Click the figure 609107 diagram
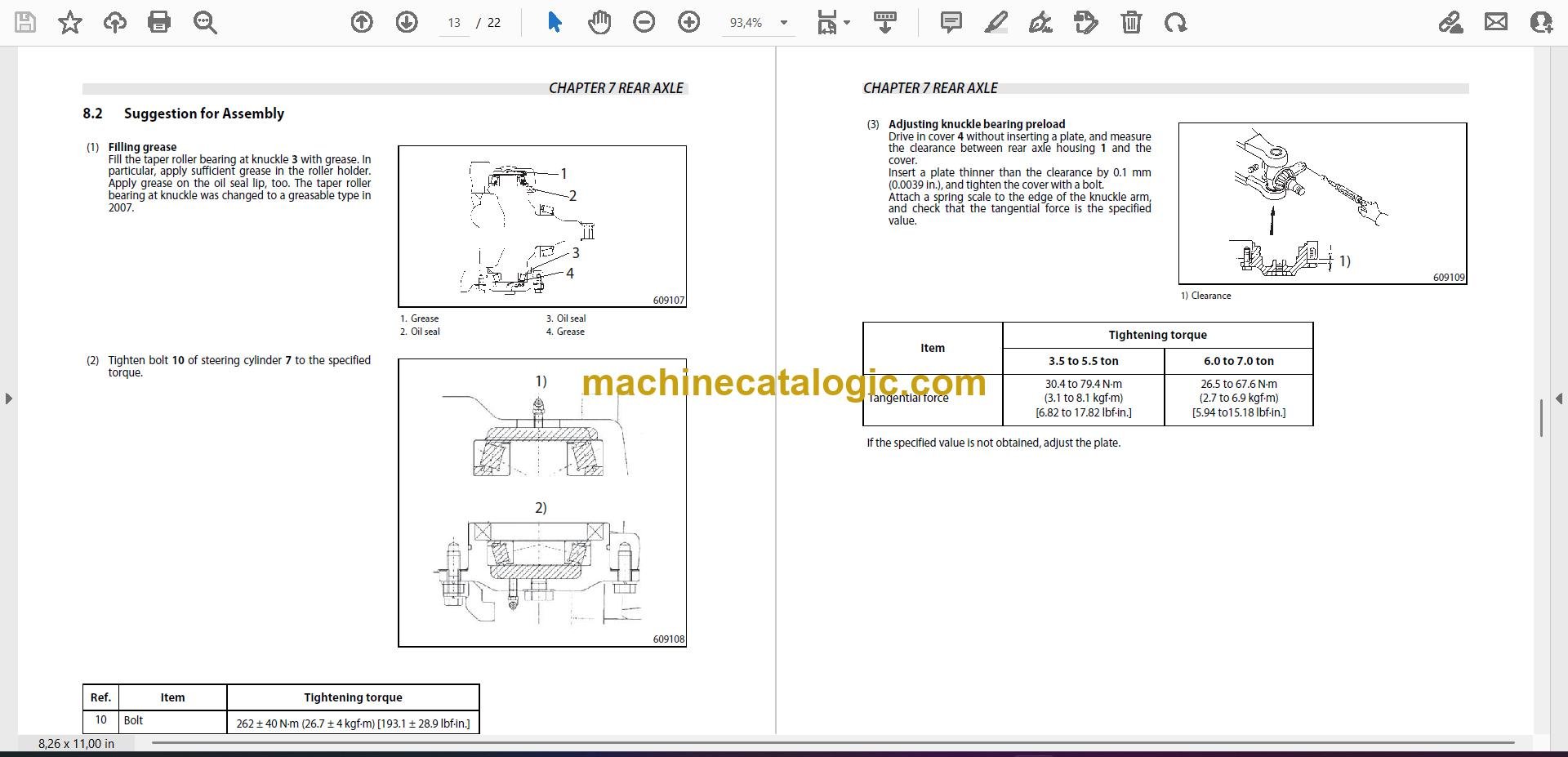Viewport: 1568px width, 757px height. coord(542,226)
